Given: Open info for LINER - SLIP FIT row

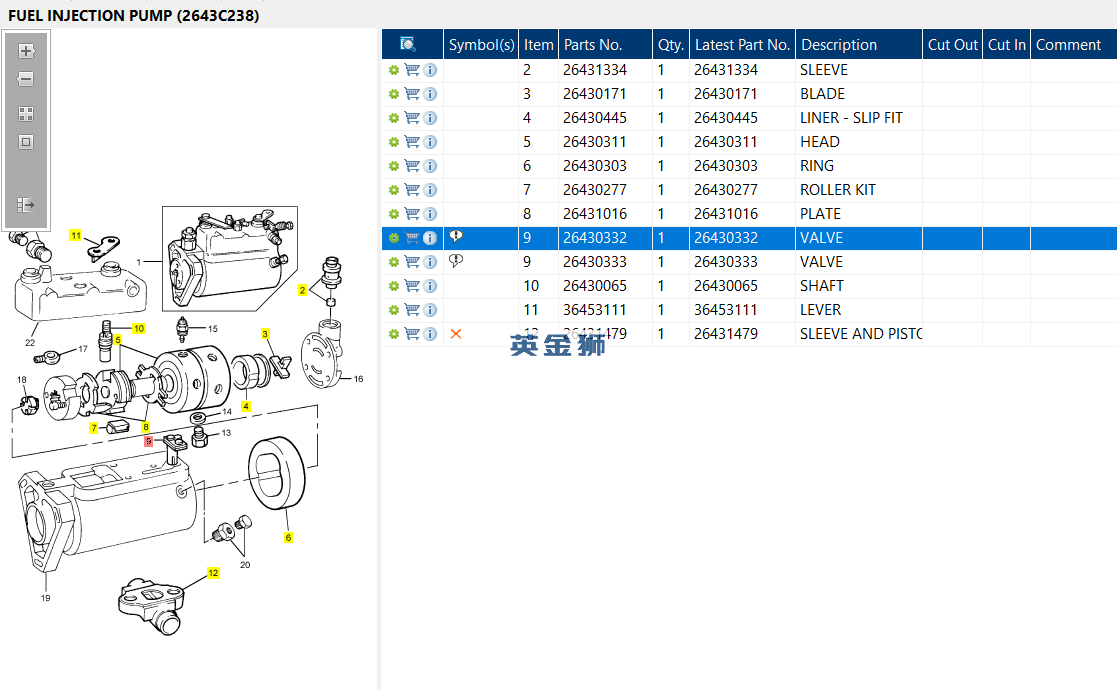Looking at the screenshot, I should point(430,118).
